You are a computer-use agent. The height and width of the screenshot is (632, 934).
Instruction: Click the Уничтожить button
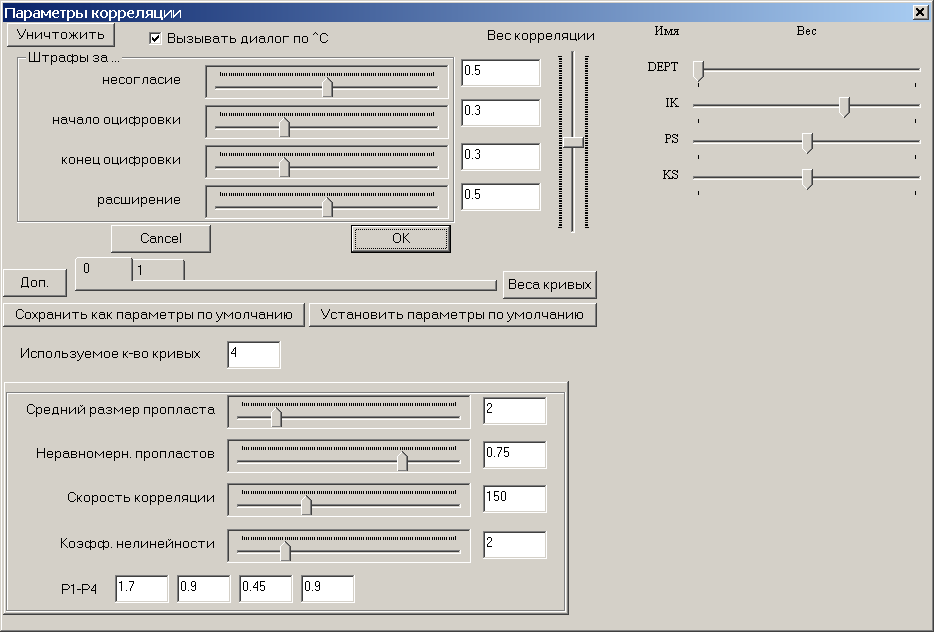[x=60, y=35]
